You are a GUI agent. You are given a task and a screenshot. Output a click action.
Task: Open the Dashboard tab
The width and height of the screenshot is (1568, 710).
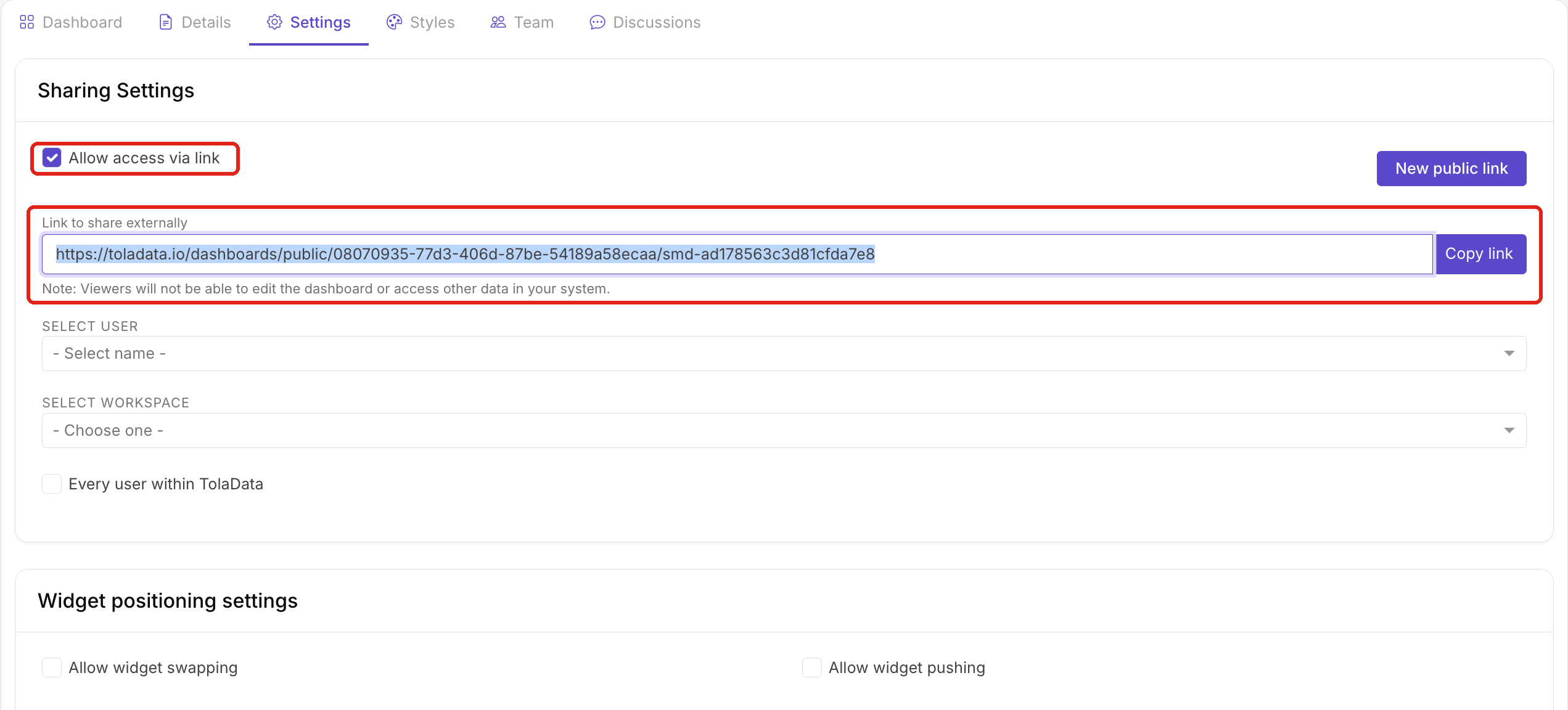click(71, 22)
